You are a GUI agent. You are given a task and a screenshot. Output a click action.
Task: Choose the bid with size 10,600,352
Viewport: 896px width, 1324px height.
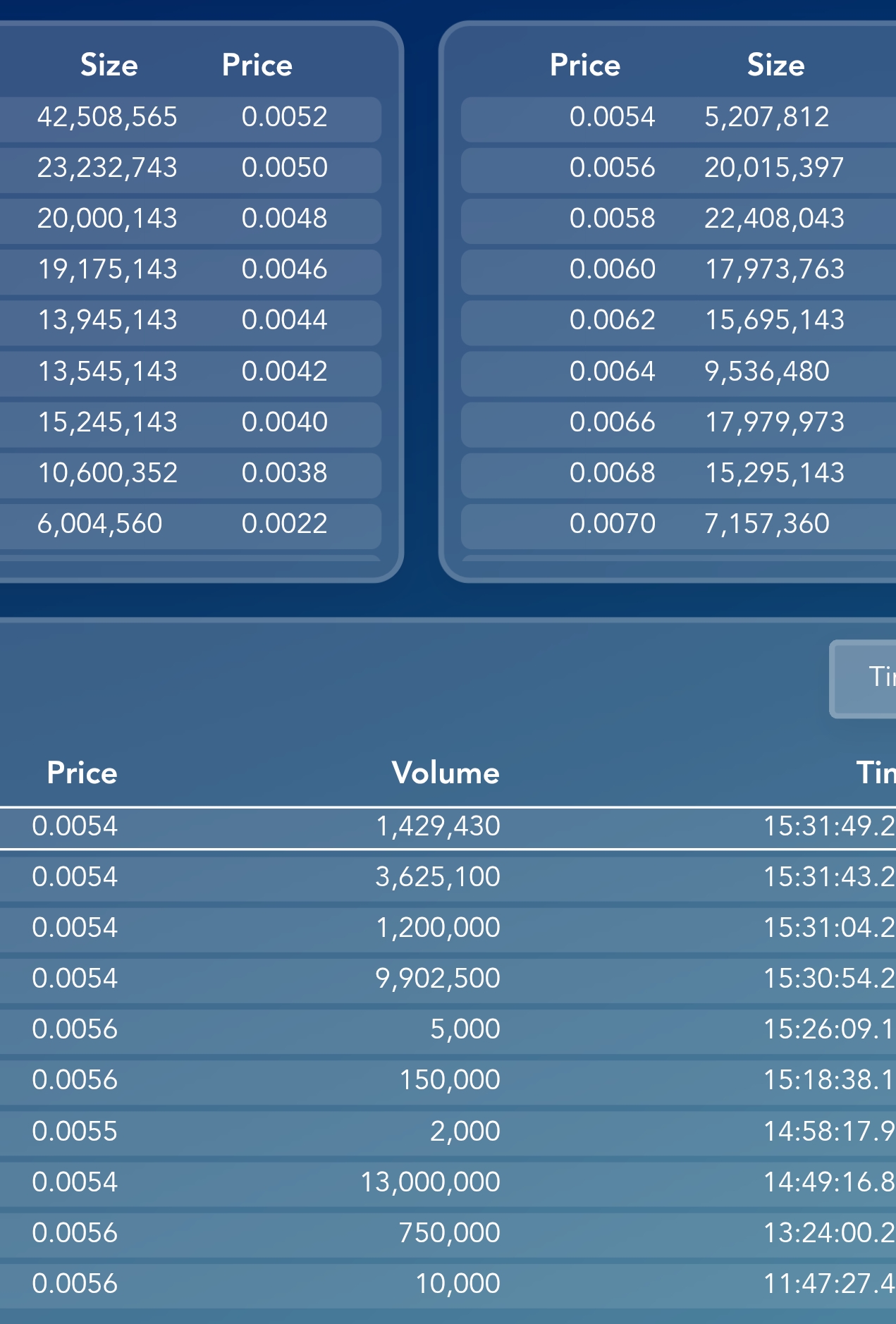tap(190, 473)
